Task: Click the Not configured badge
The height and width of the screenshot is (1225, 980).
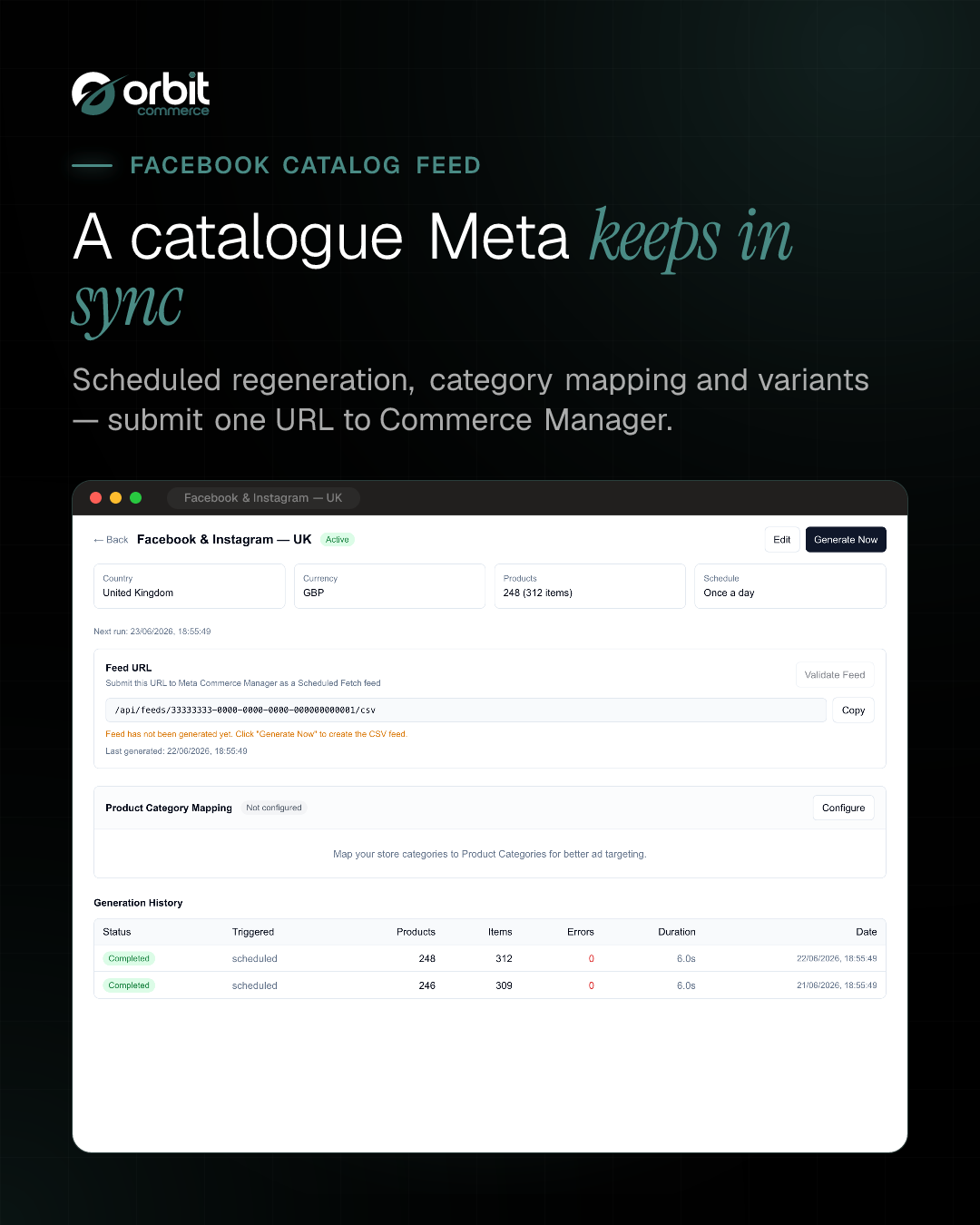Action: [x=274, y=808]
